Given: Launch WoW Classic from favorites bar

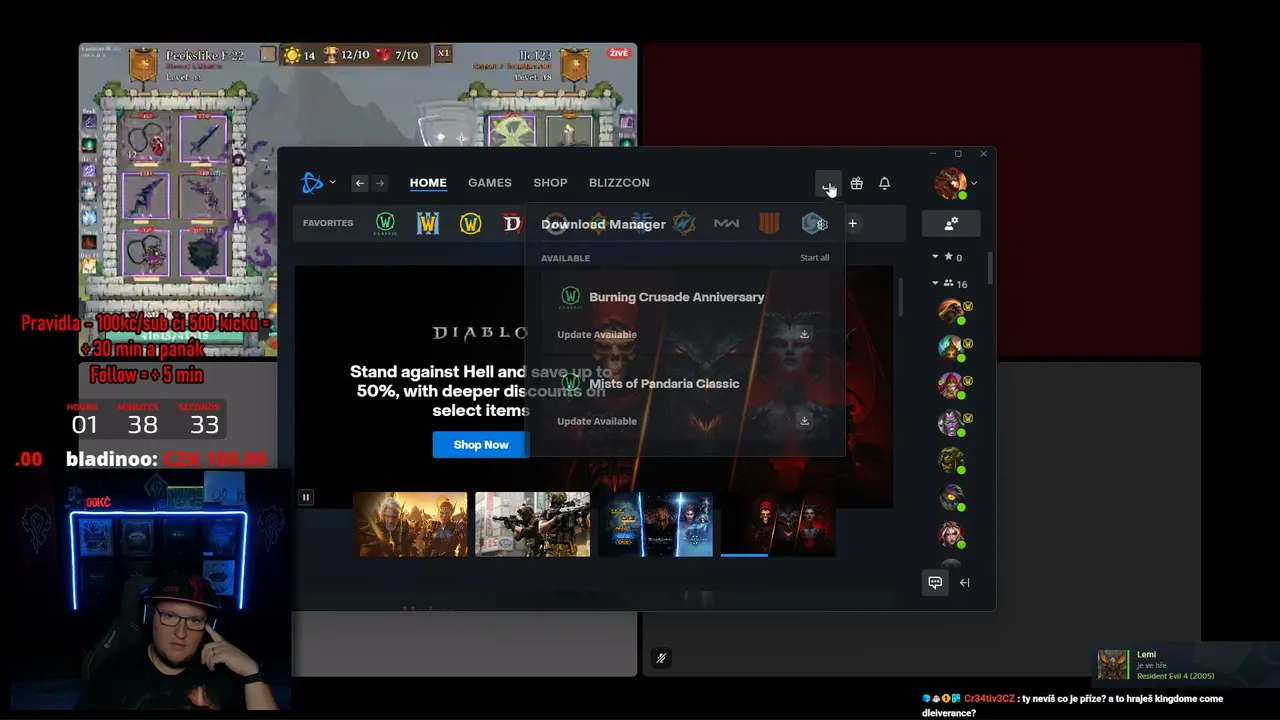Looking at the screenshot, I should [385, 223].
